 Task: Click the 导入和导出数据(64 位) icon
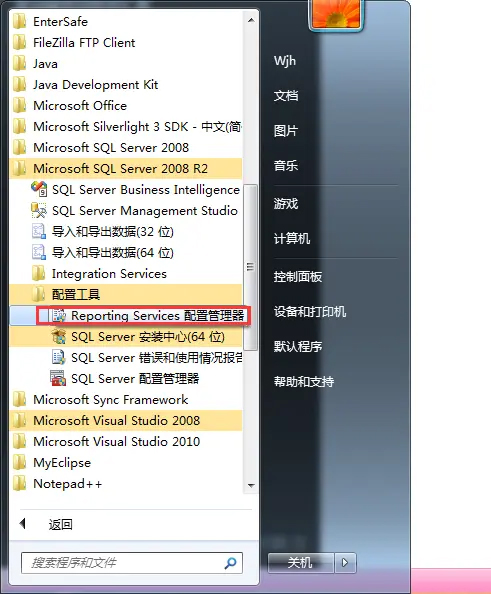coord(39,252)
